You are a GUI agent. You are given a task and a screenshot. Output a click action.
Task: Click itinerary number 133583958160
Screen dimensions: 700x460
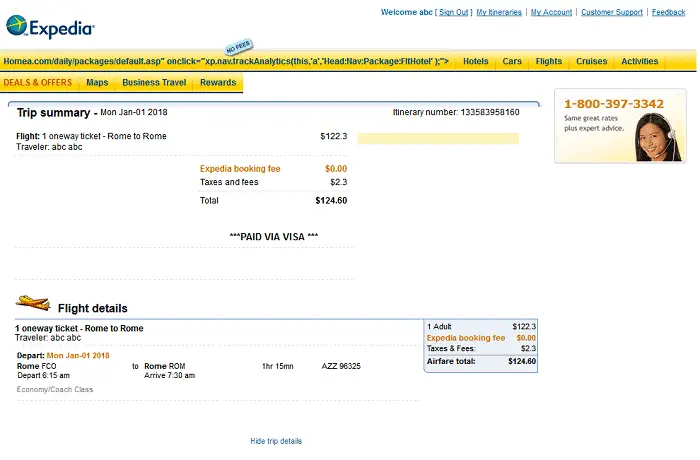coord(490,112)
